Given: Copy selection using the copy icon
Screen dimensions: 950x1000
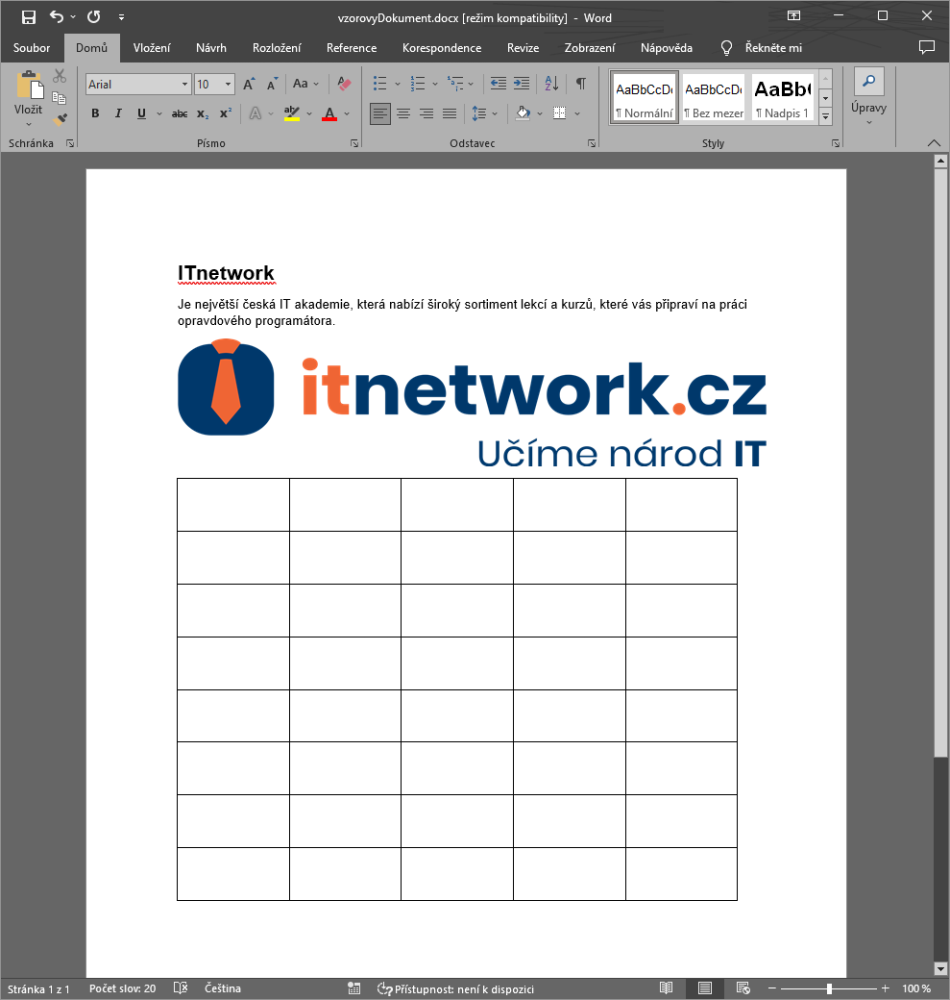Looking at the screenshot, I should tap(59, 98).
